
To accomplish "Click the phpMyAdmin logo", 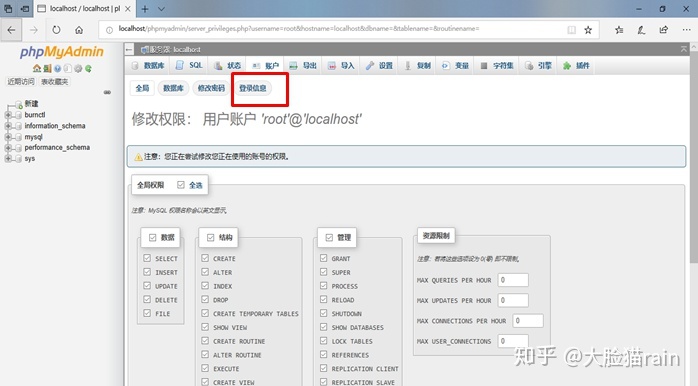I will coord(61,52).
